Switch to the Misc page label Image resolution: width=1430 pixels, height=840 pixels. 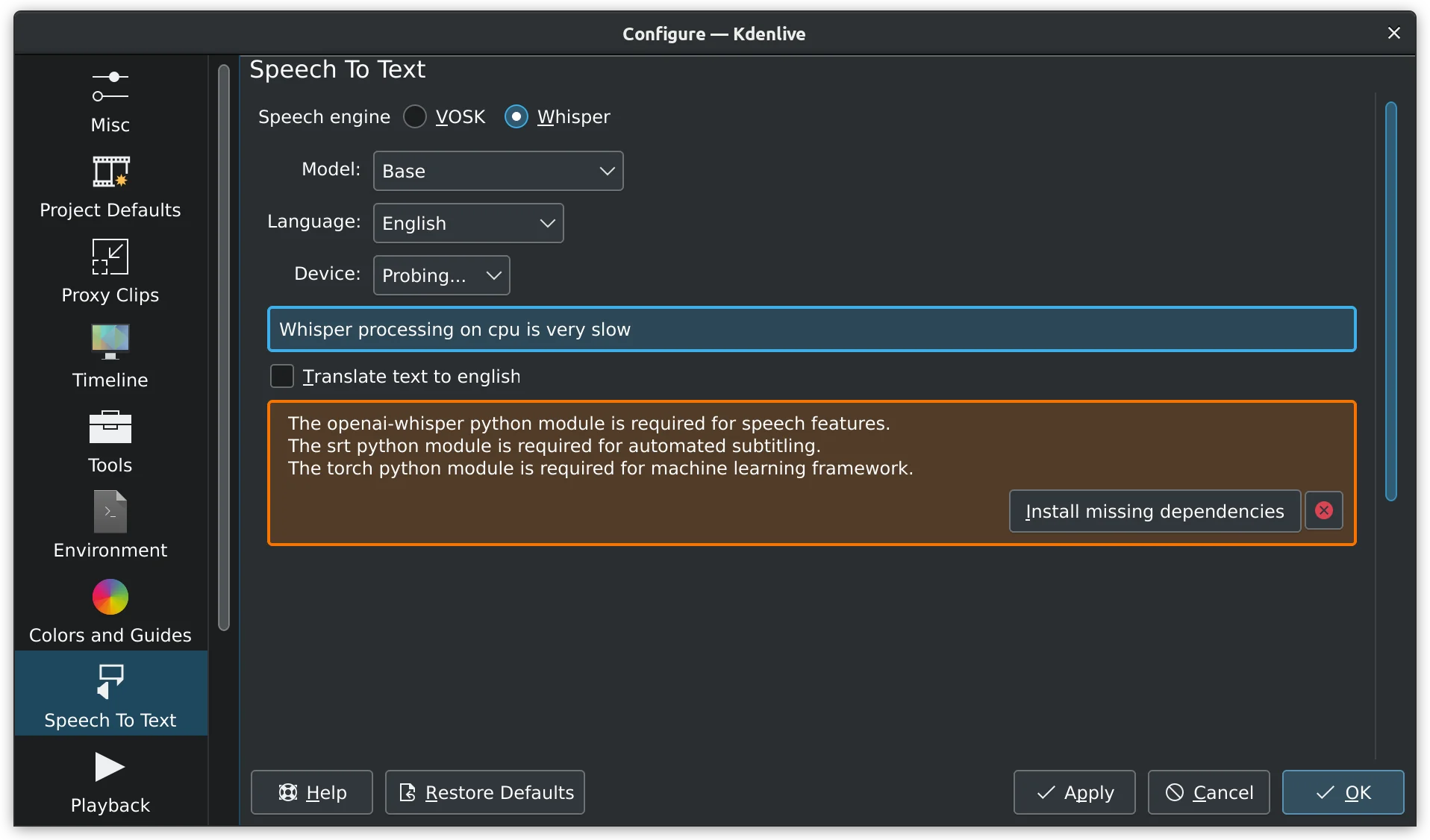click(110, 125)
